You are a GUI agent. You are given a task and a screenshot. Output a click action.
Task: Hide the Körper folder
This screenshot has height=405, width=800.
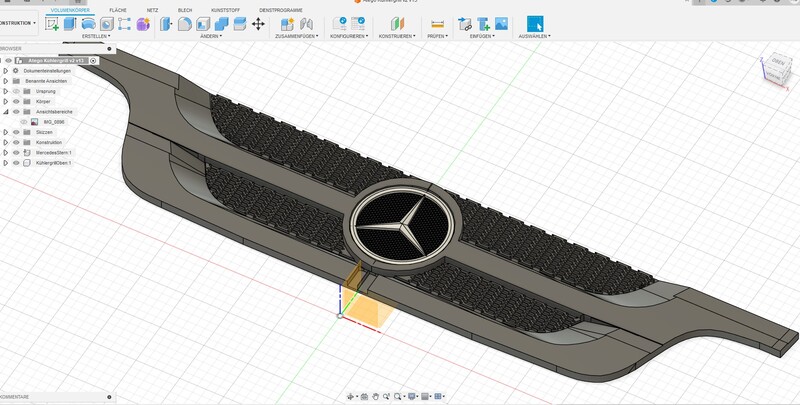(x=16, y=102)
